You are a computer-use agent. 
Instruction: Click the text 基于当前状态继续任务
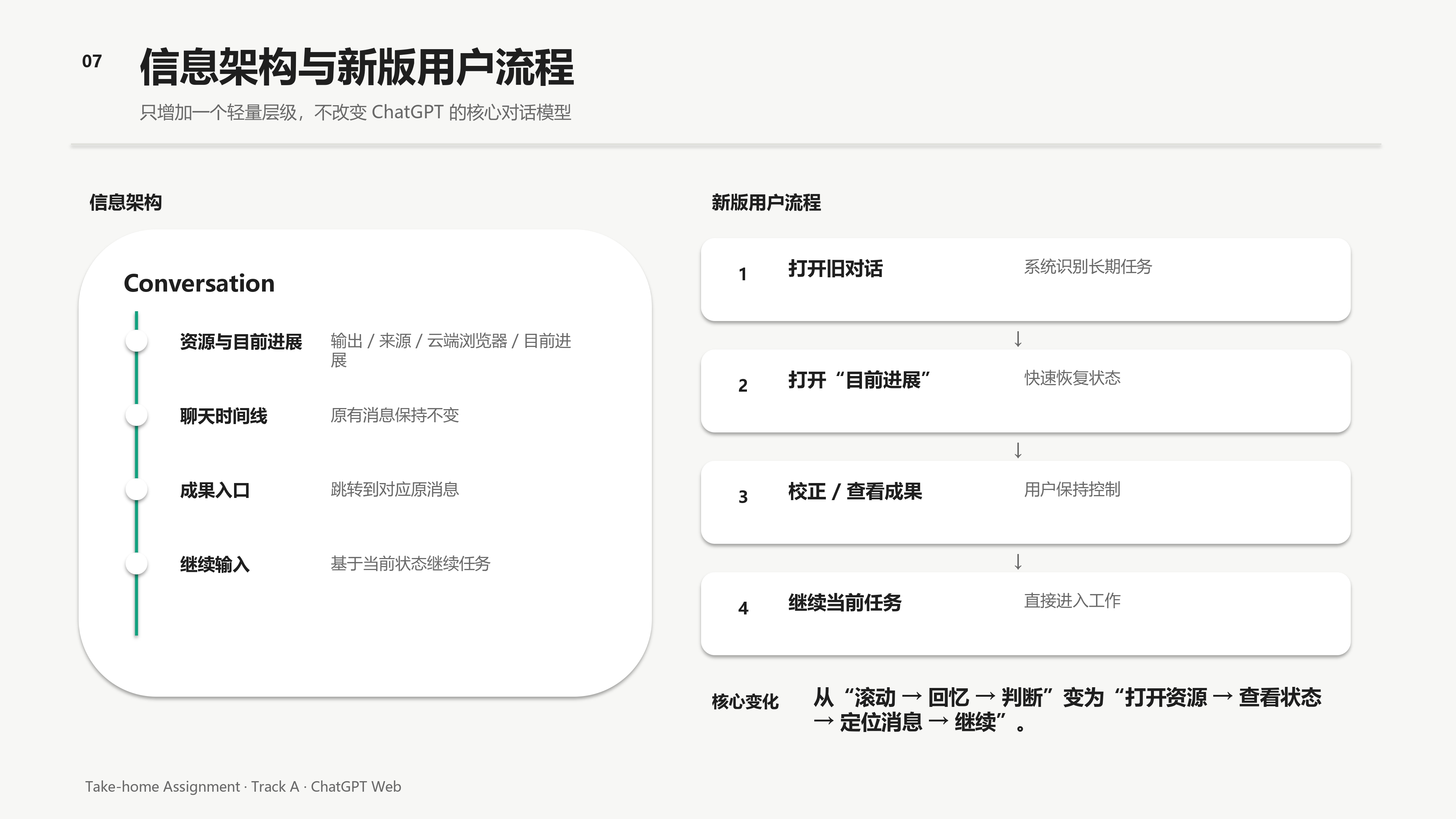pyautogui.click(x=410, y=563)
